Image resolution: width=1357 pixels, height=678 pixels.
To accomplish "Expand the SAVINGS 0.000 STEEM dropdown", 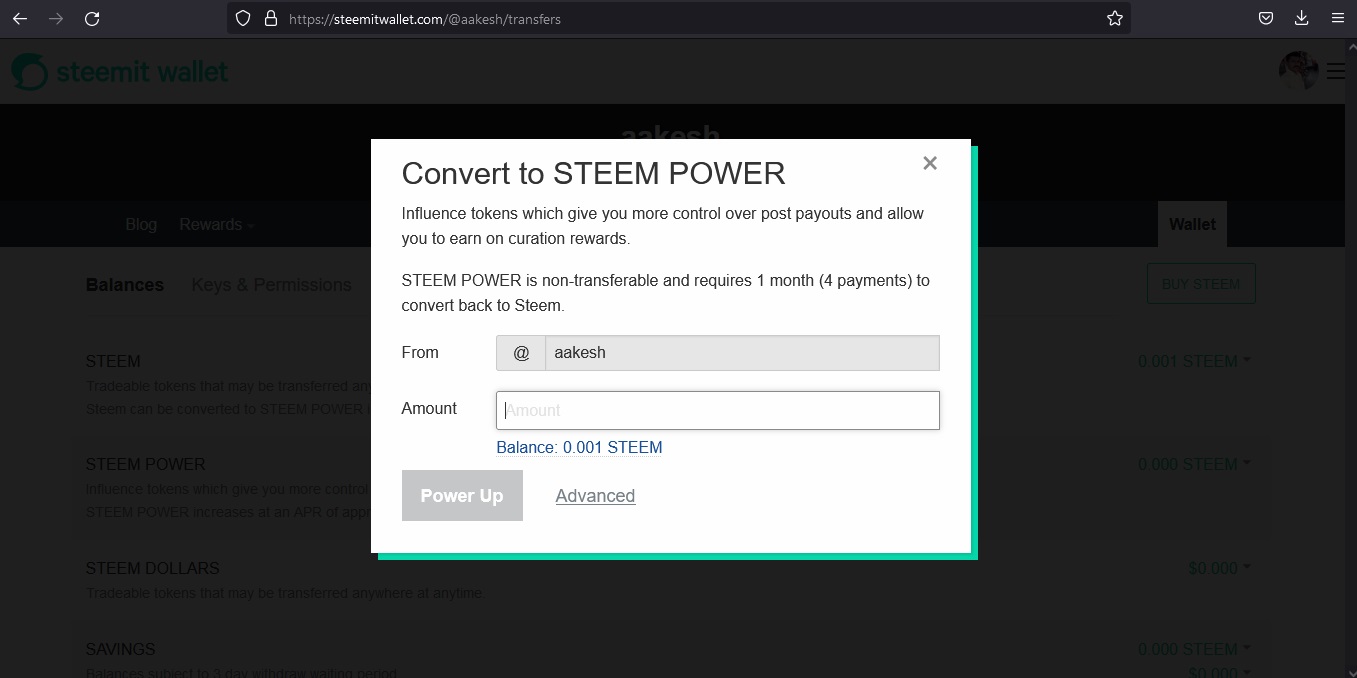I will (x=1194, y=649).
